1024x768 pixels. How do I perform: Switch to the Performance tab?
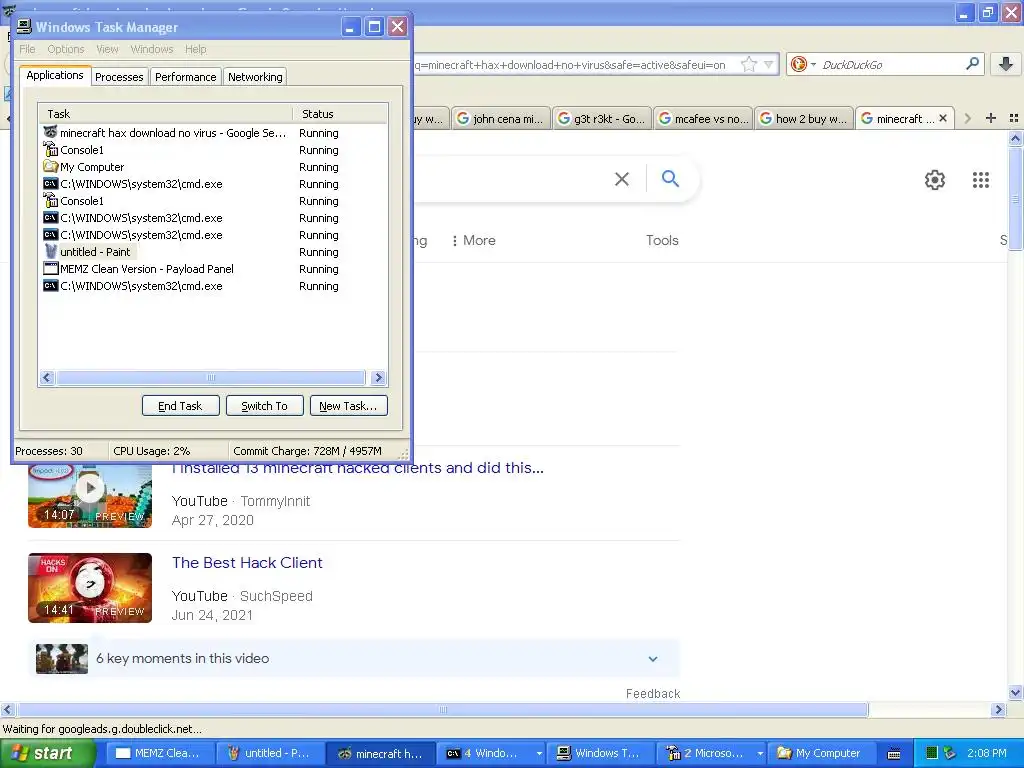[x=185, y=77]
